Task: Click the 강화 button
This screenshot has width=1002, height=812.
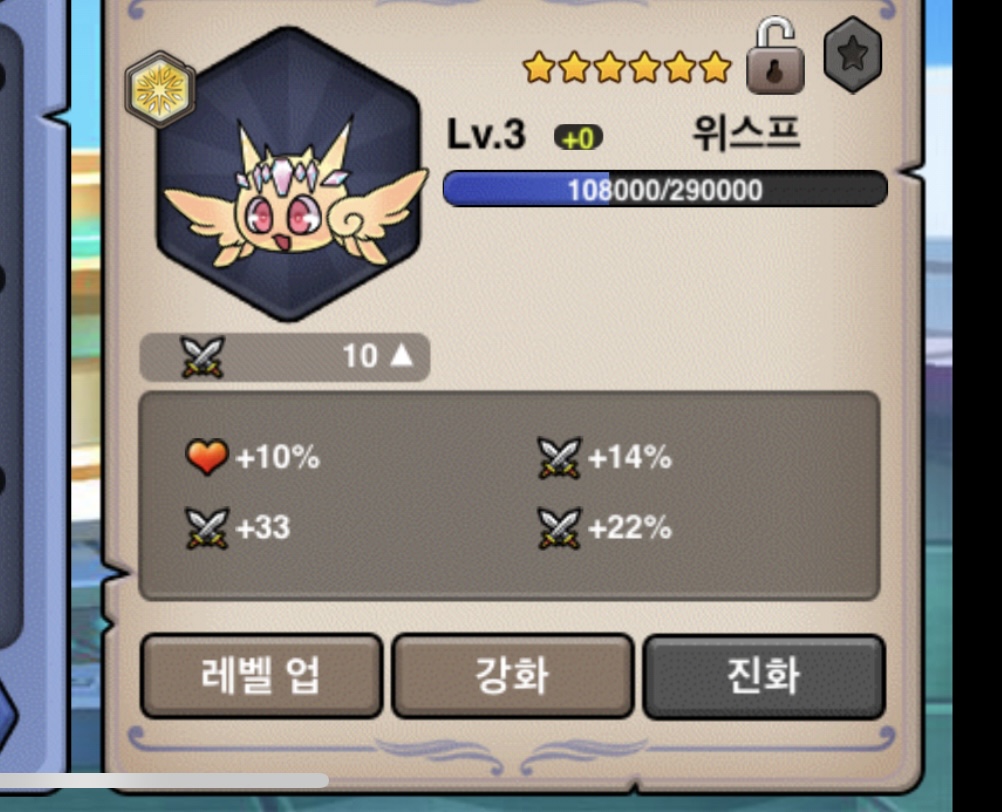Action: [x=512, y=675]
